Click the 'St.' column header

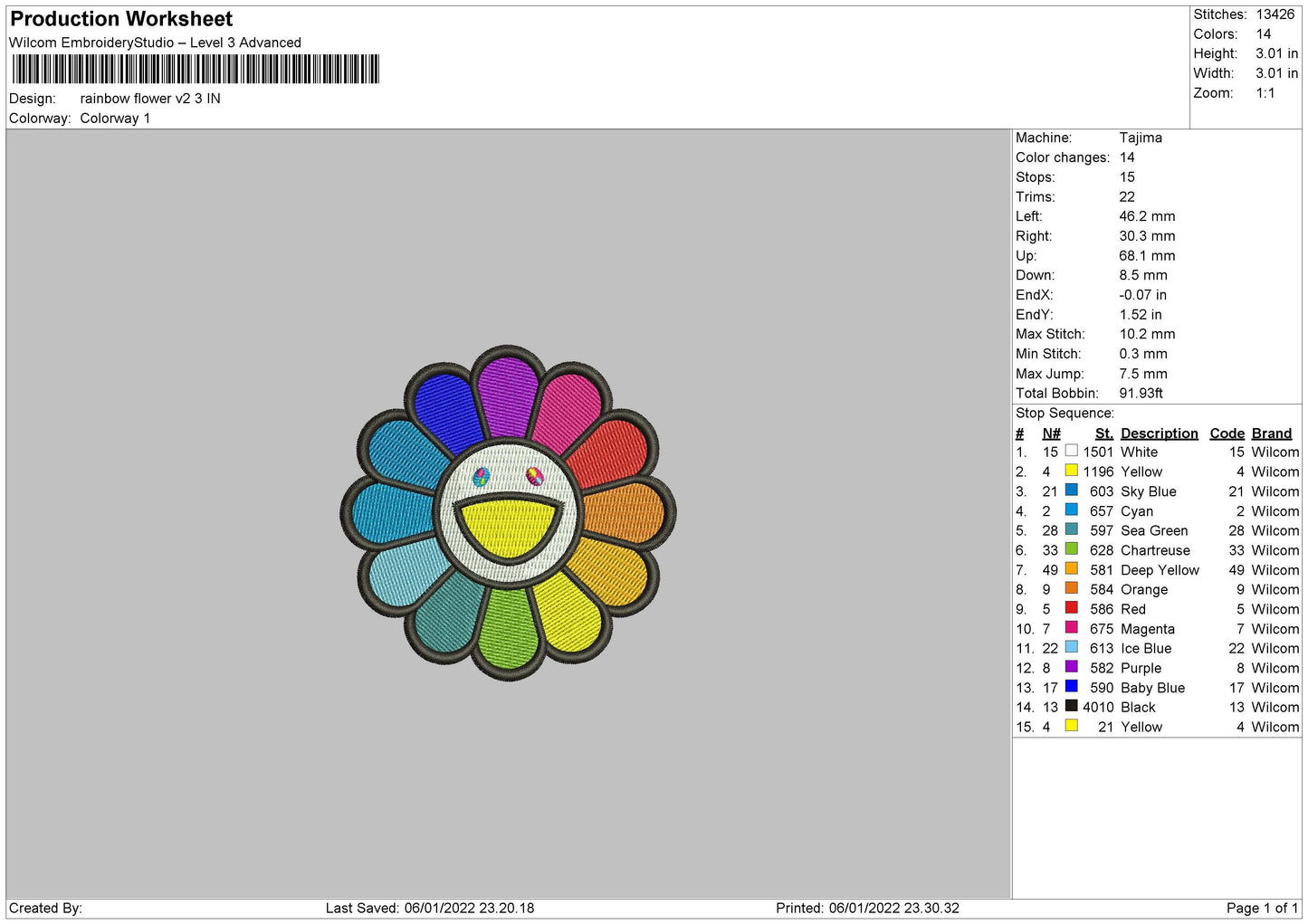(x=1103, y=433)
